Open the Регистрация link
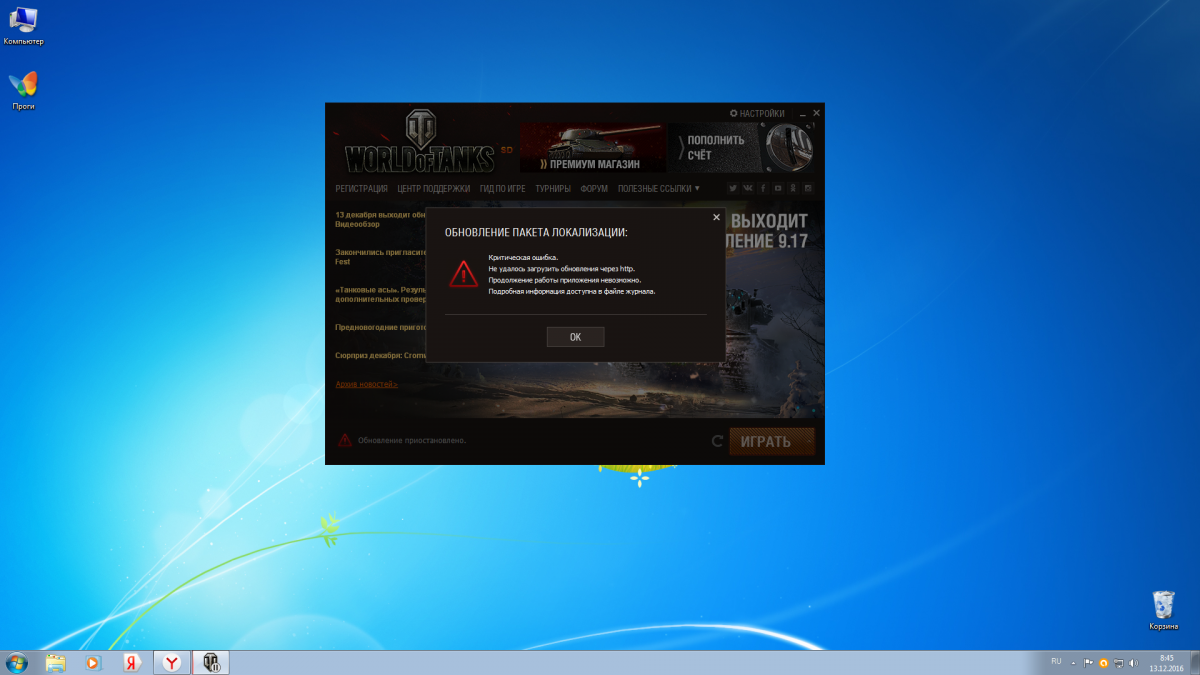 [x=361, y=188]
